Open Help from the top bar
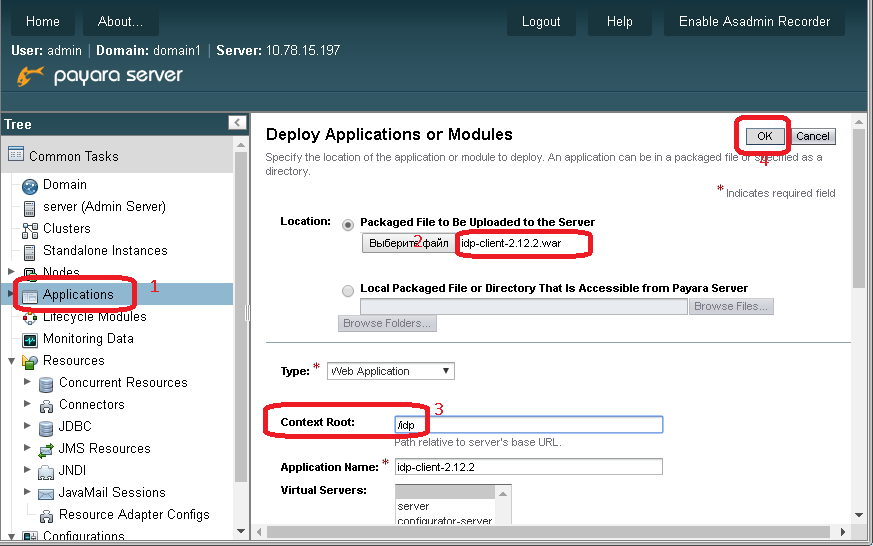 [619, 22]
